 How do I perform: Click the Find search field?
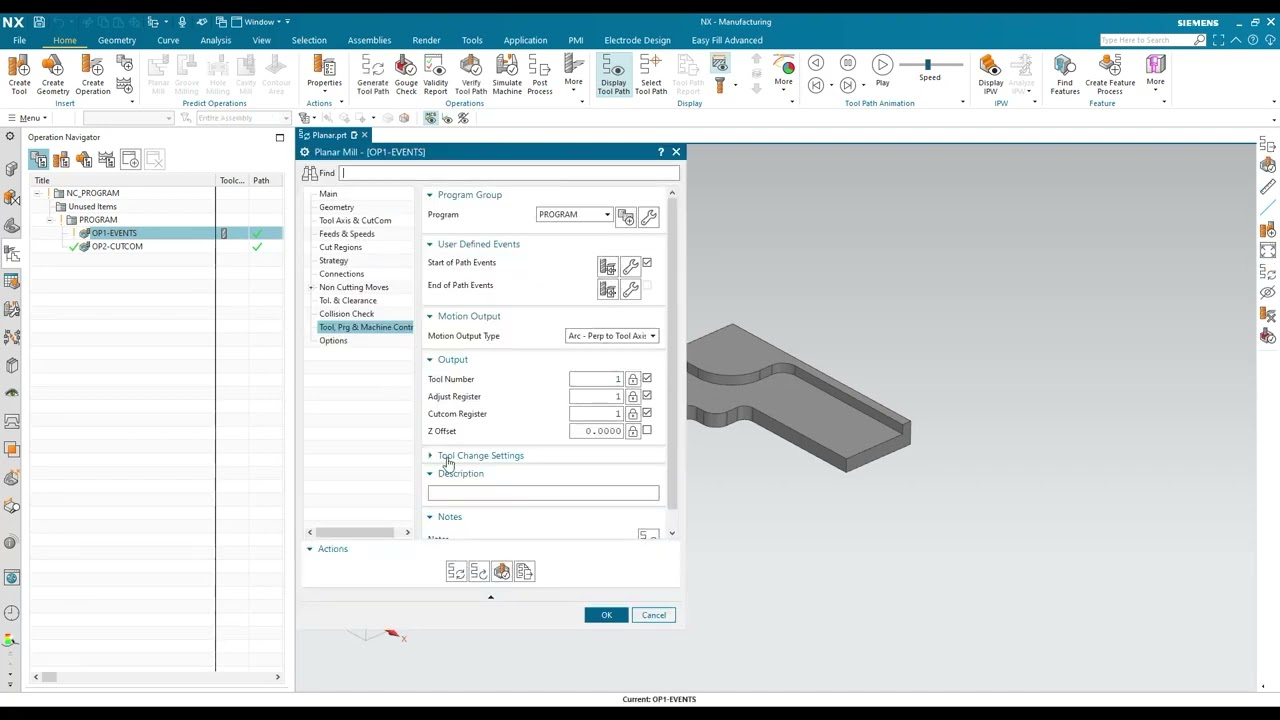pos(509,173)
